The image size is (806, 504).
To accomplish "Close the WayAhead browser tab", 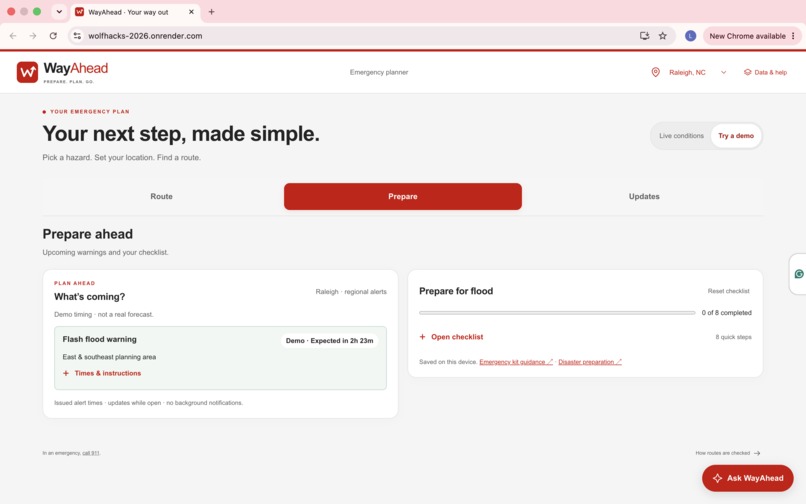I will tap(191, 12).
